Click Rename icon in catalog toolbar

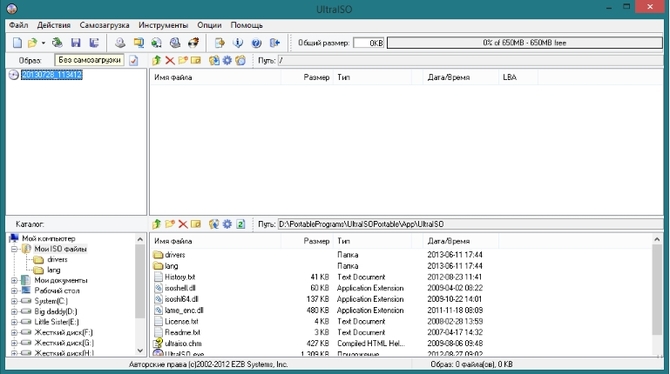tap(196, 224)
